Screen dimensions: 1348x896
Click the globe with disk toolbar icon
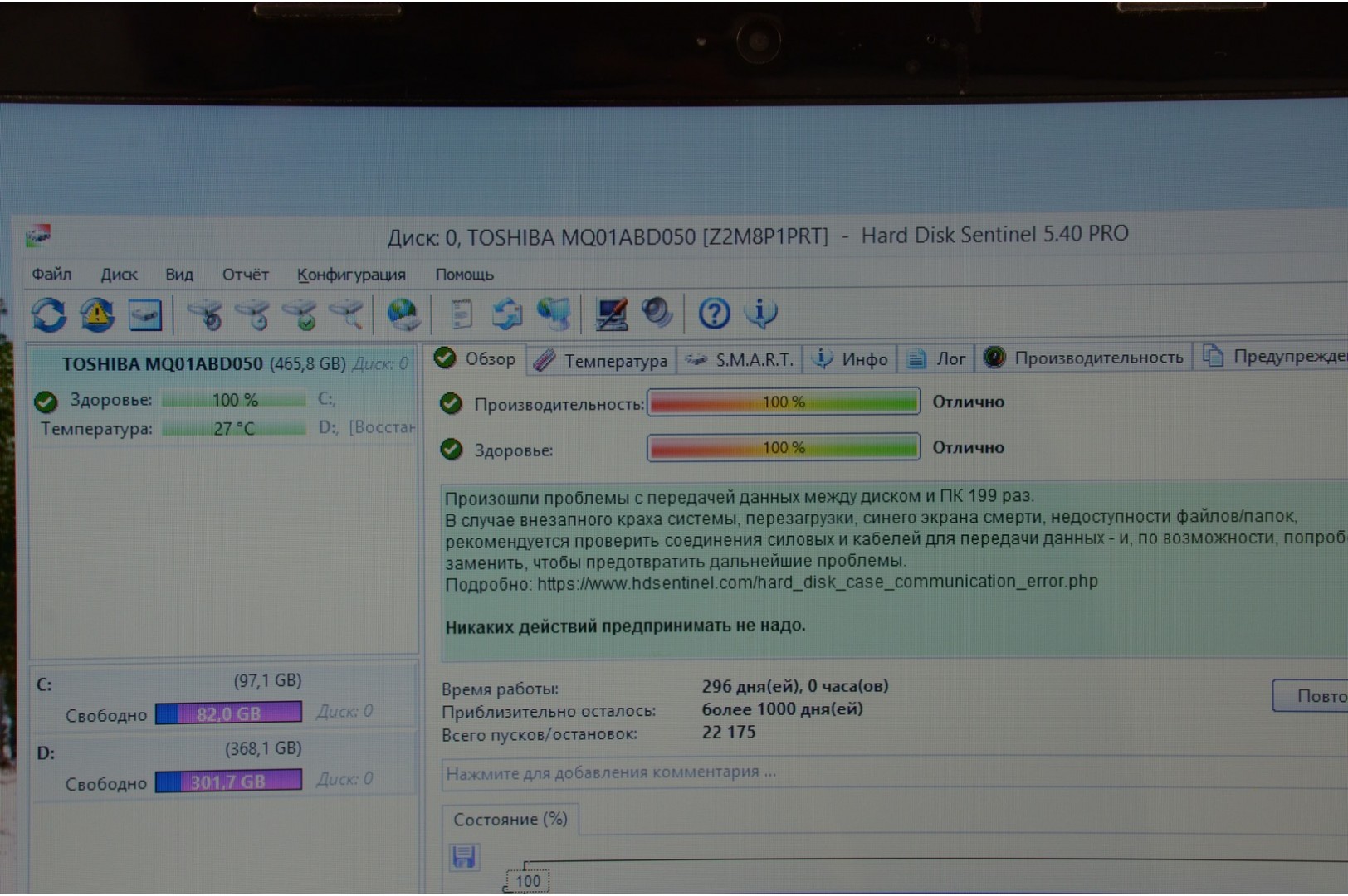click(x=403, y=314)
